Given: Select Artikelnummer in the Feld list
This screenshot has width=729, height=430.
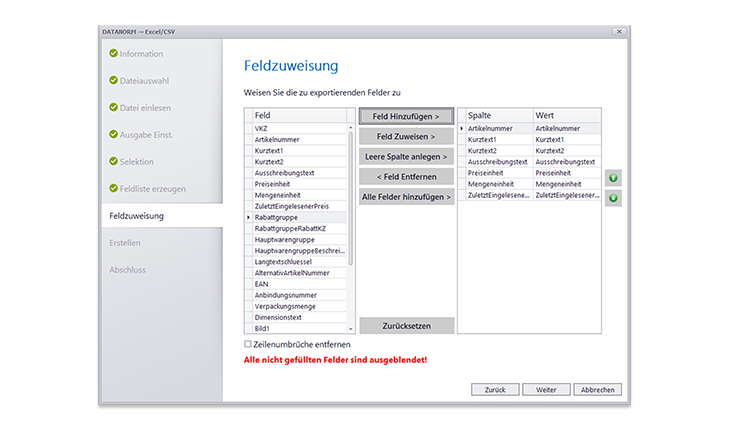Looking at the screenshot, I should coord(299,139).
